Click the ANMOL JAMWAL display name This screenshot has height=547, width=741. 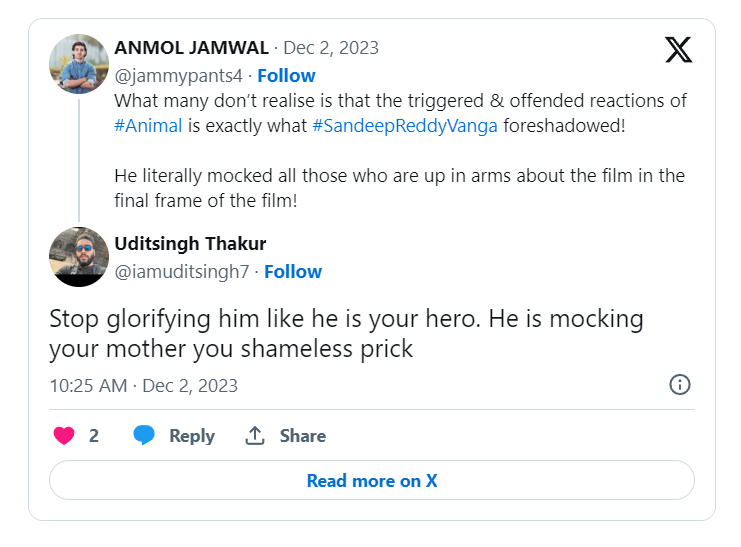[191, 48]
